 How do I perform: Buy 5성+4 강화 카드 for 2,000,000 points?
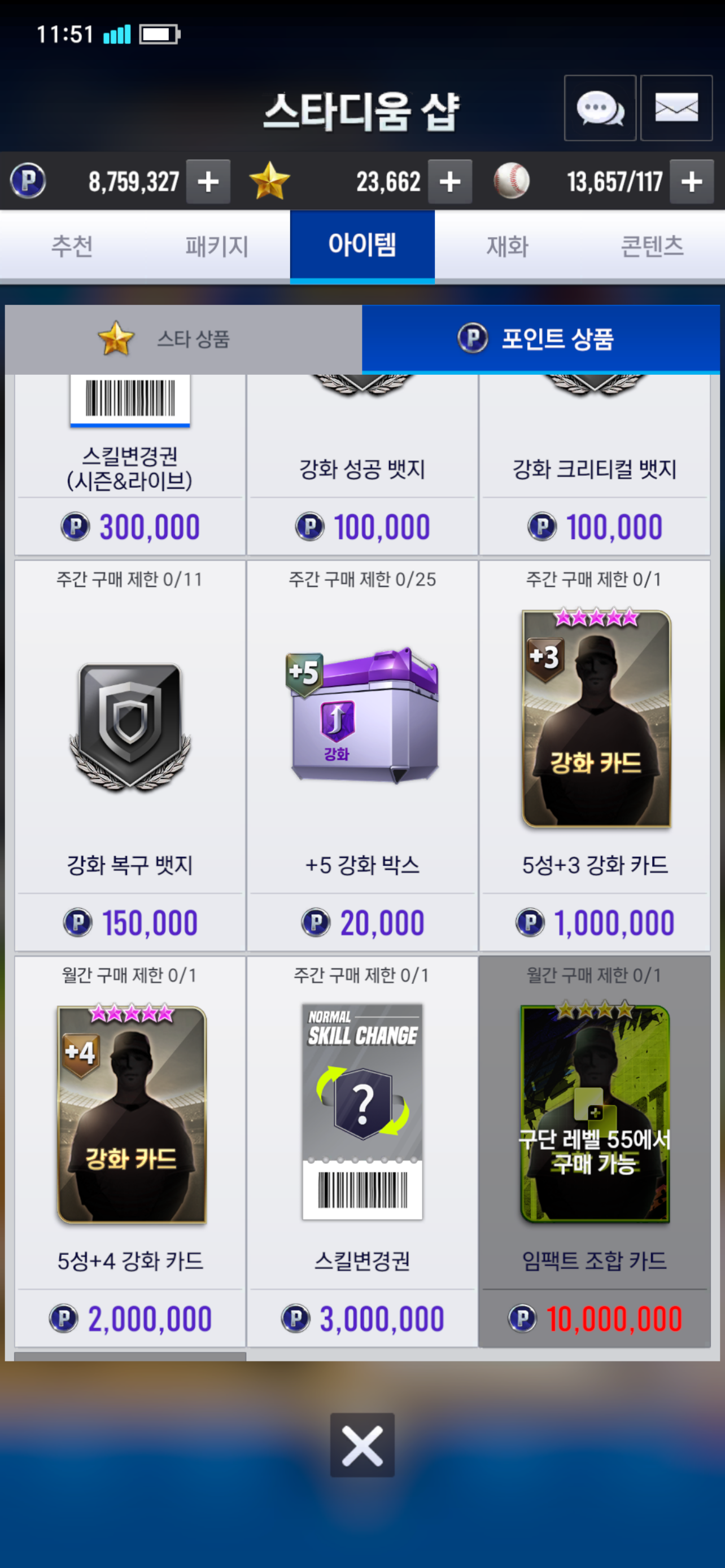(x=130, y=1319)
